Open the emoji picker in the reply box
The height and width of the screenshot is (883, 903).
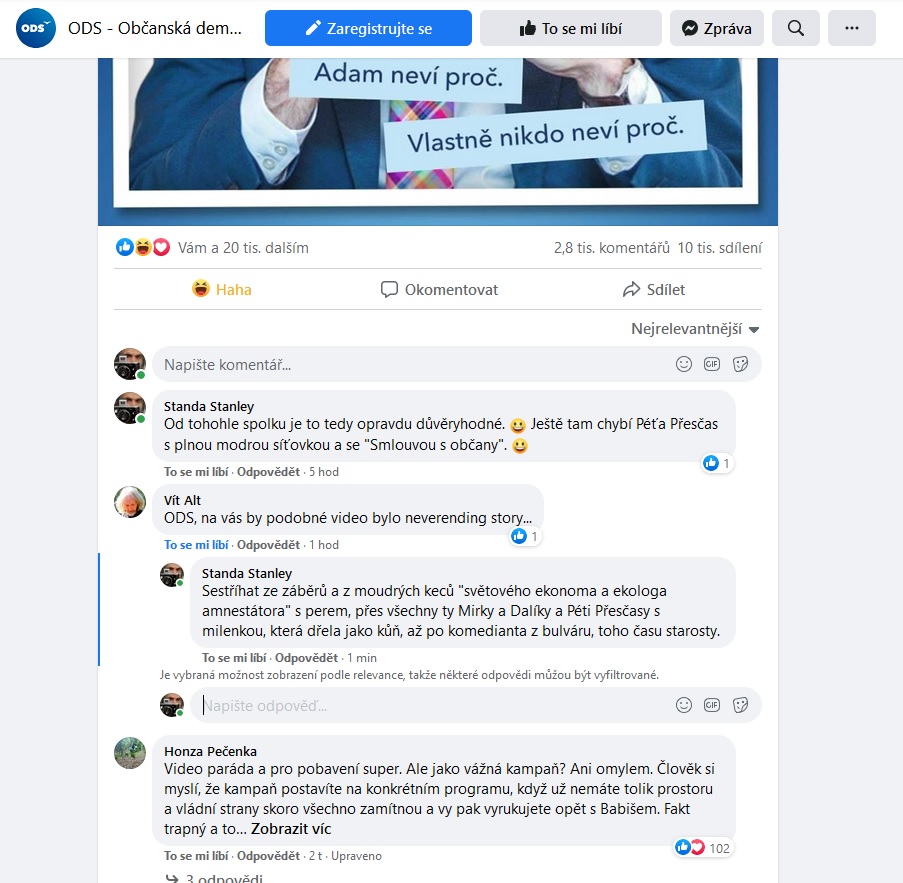[x=684, y=705]
